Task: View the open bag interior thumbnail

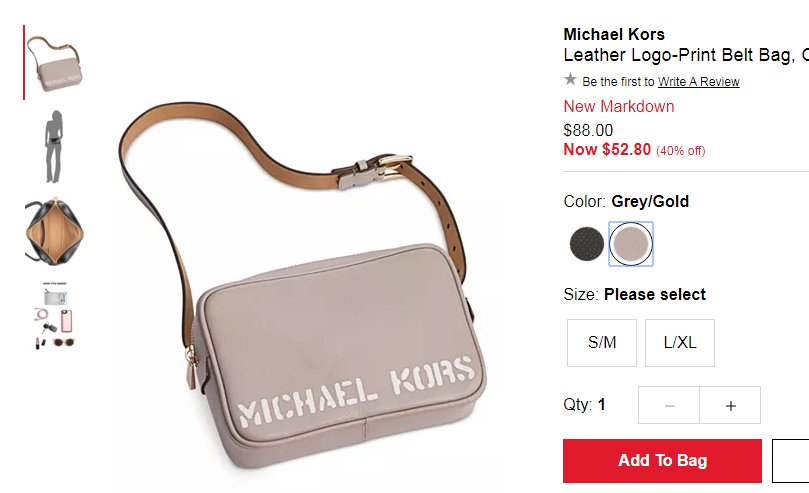Action: click(x=54, y=232)
